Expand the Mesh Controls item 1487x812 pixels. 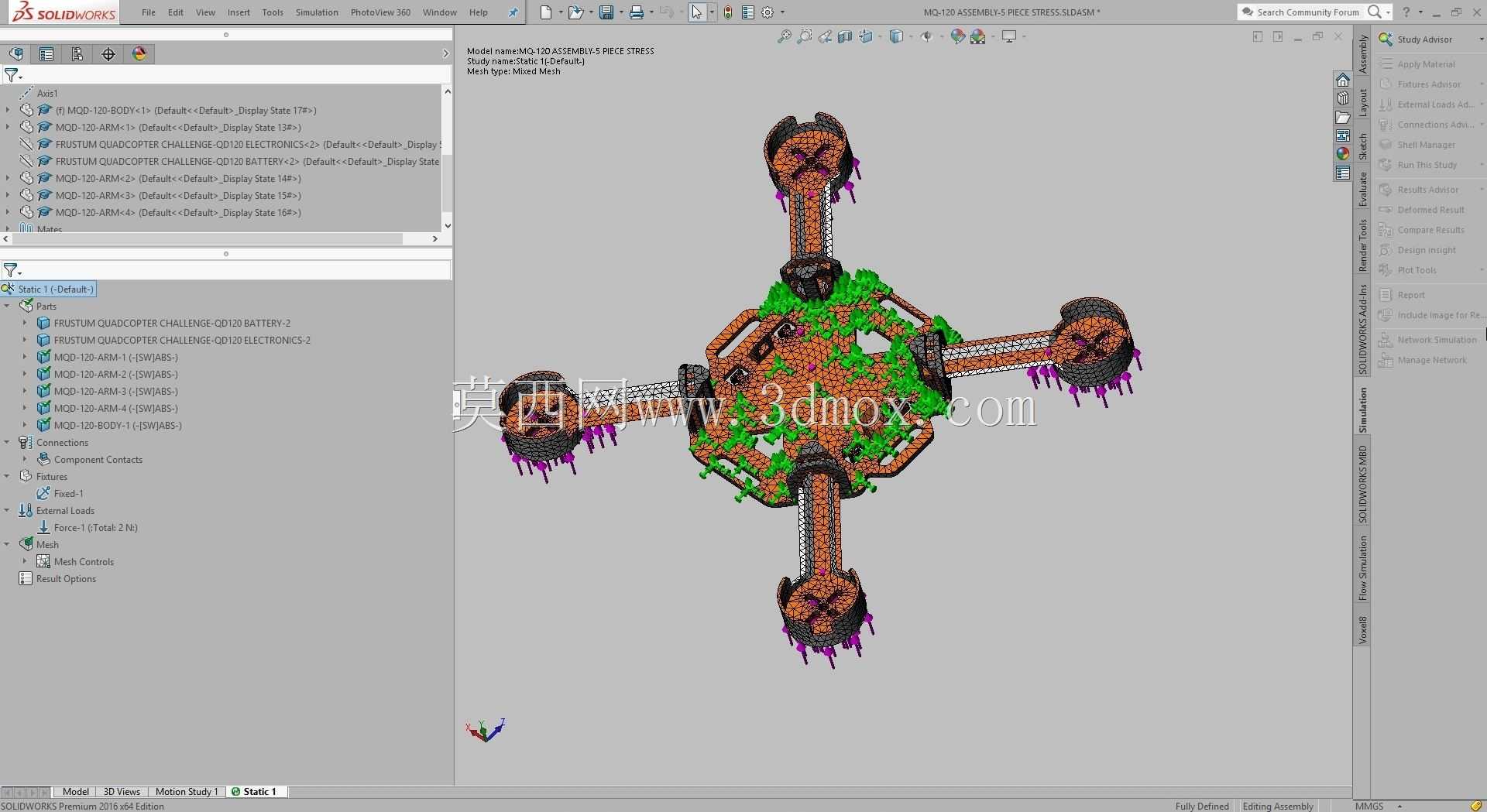click(x=25, y=562)
